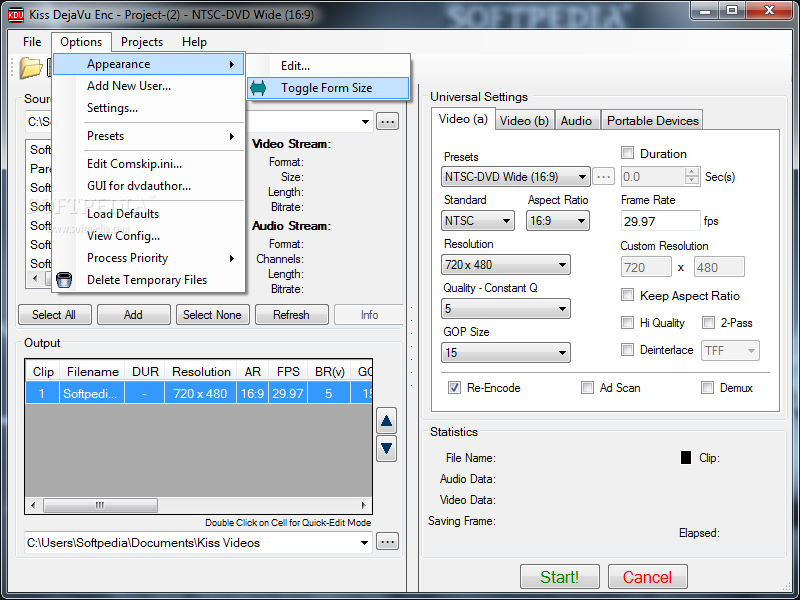This screenshot has width=800, height=600.
Task: Open the GOP Size dropdown
Action: (x=506, y=353)
